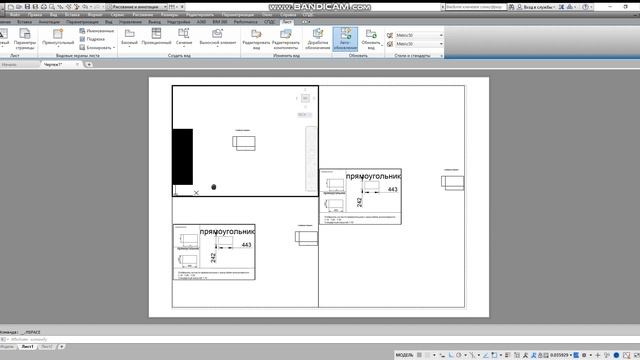Open the Help question-mark icon

coord(585,7)
